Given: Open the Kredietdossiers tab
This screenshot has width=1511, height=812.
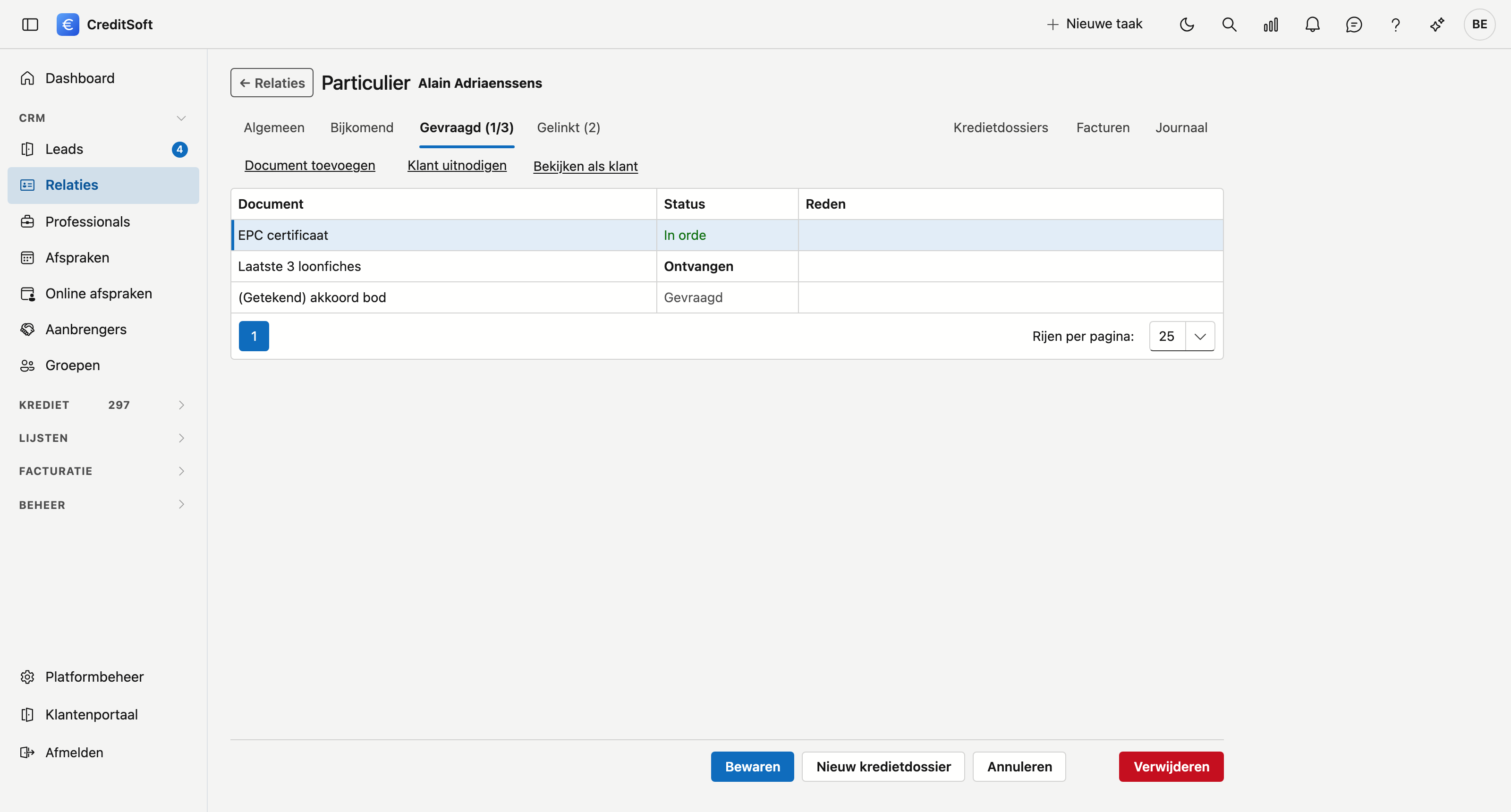Looking at the screenshot, I should pos(1000,127).
